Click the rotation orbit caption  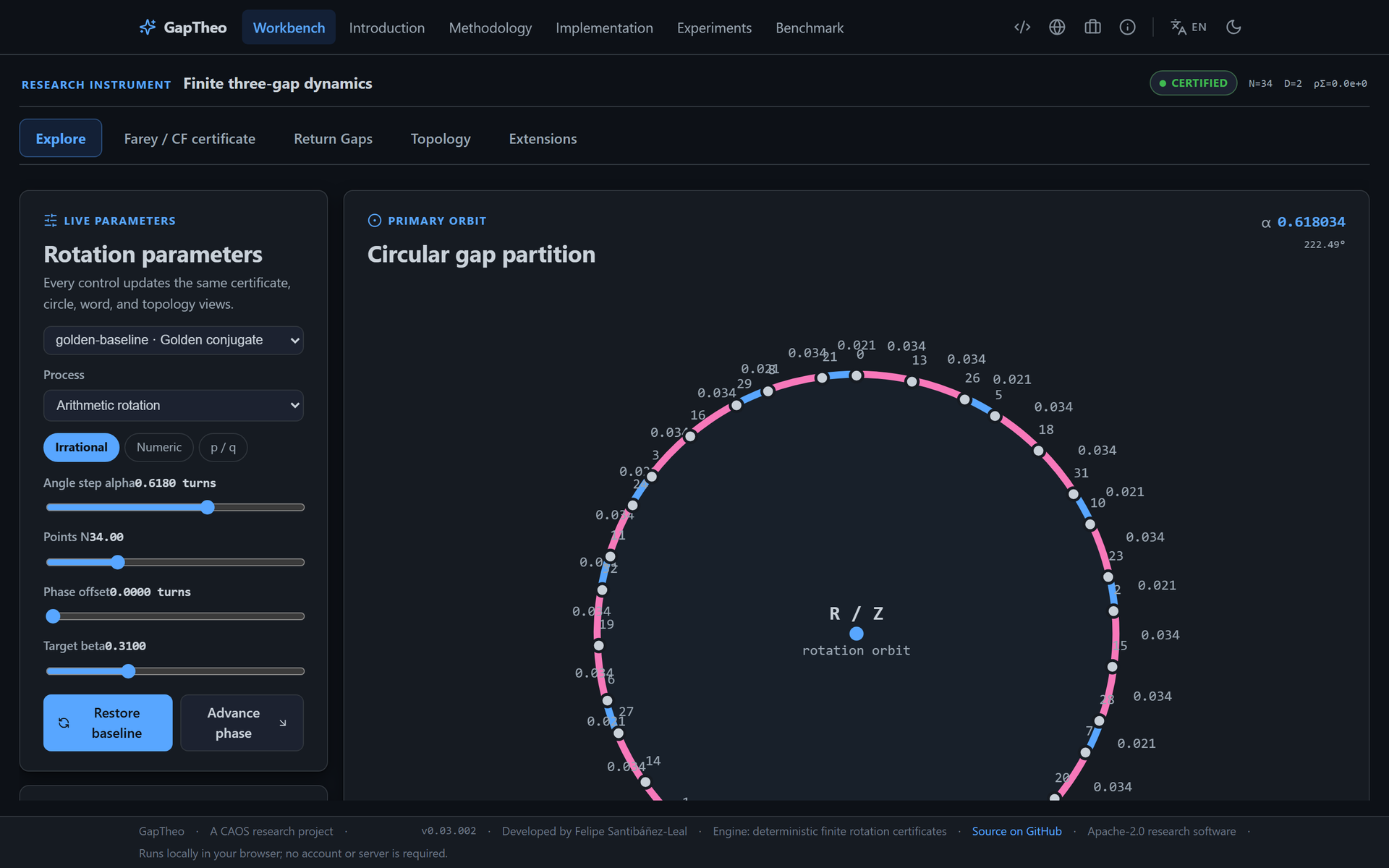point(857,651)
